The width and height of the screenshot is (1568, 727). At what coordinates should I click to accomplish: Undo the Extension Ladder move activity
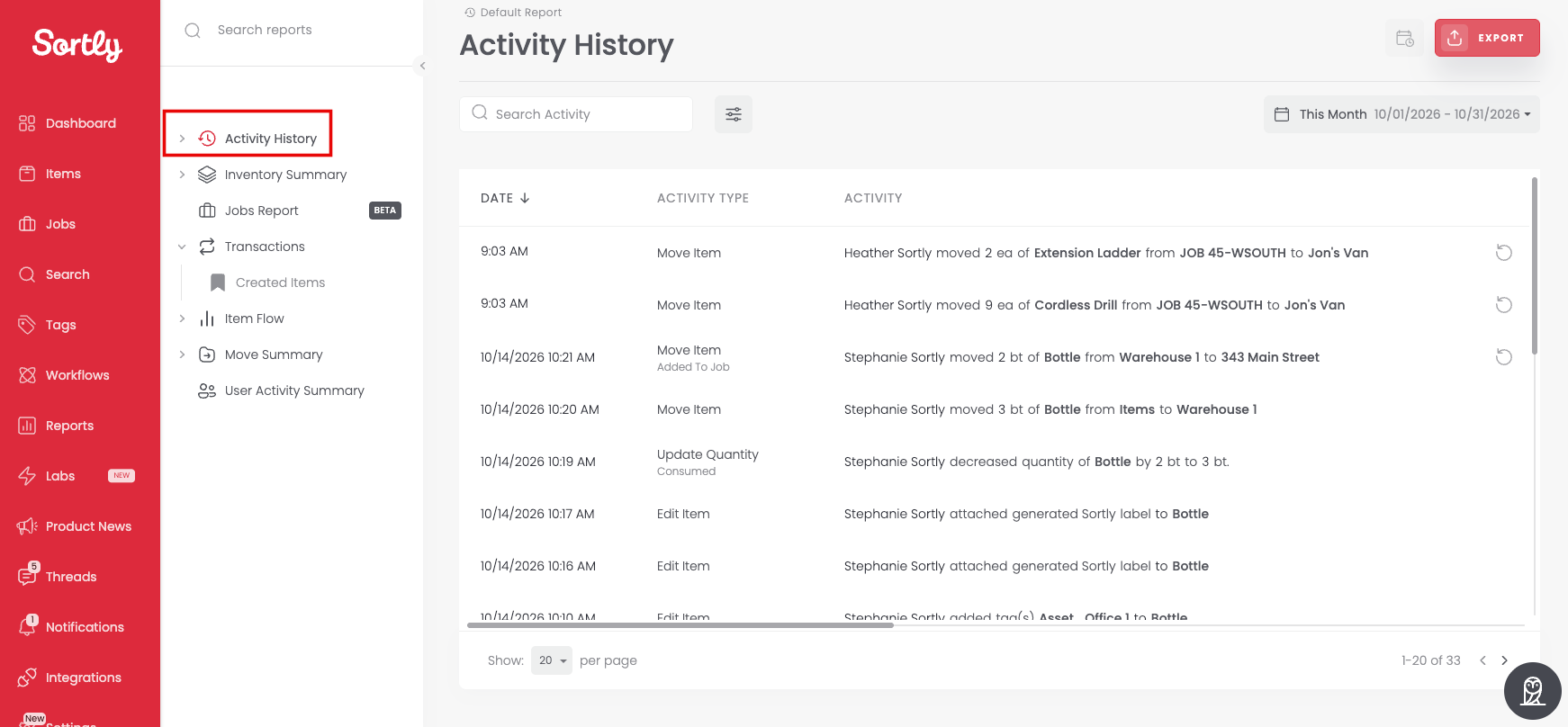click(1503, 253)
